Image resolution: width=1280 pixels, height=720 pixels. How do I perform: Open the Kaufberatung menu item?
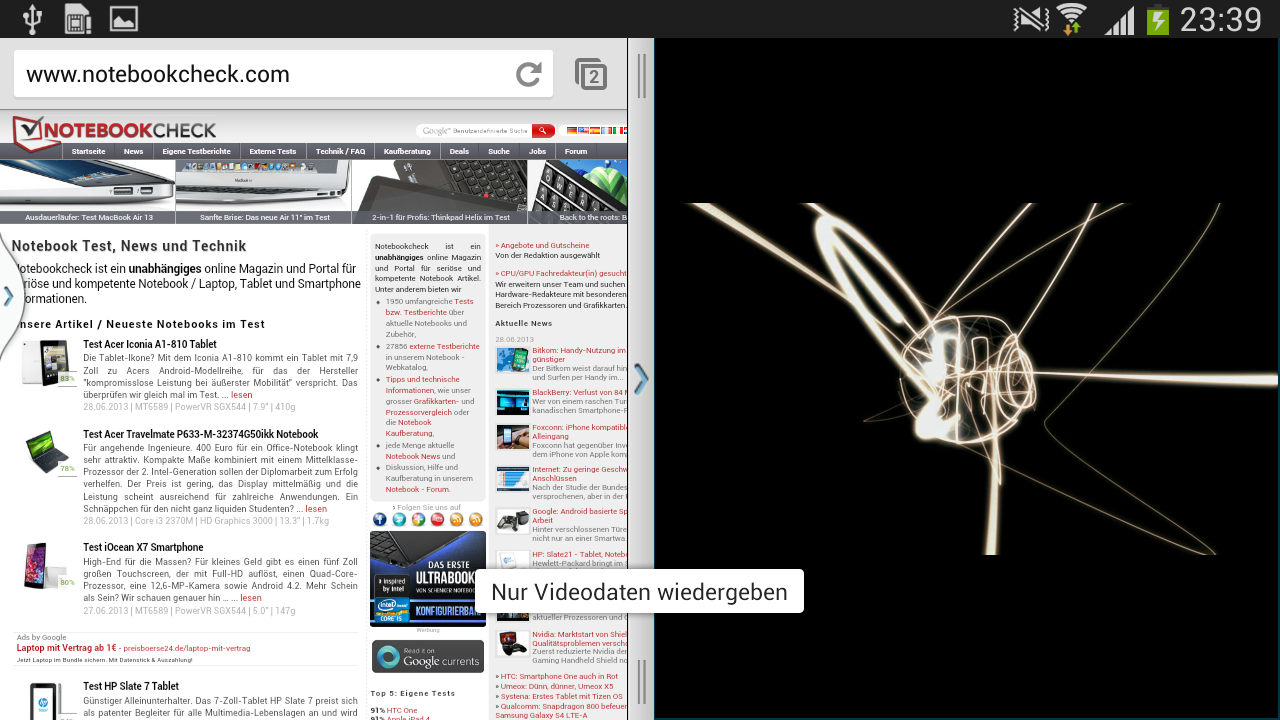tap(407, 152)
